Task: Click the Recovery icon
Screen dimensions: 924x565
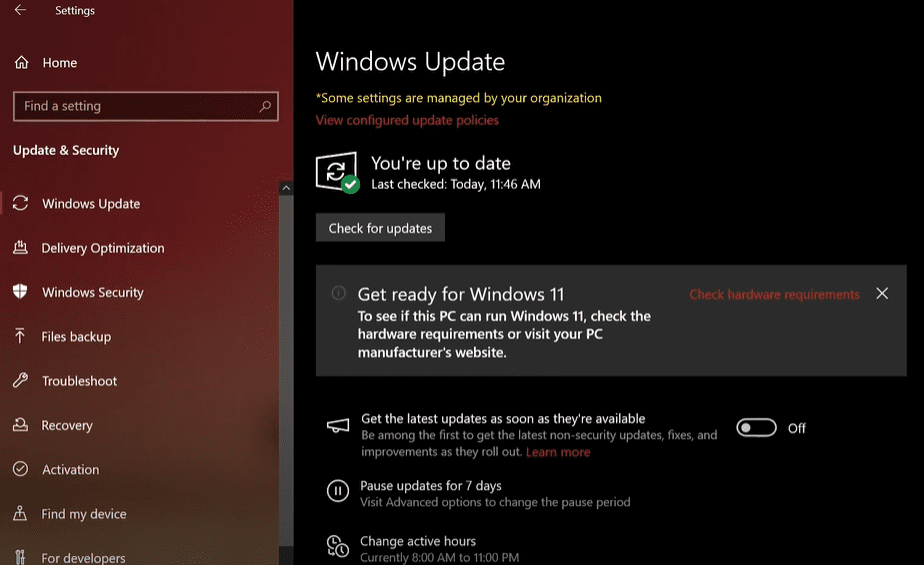Action: coord(20,424)
